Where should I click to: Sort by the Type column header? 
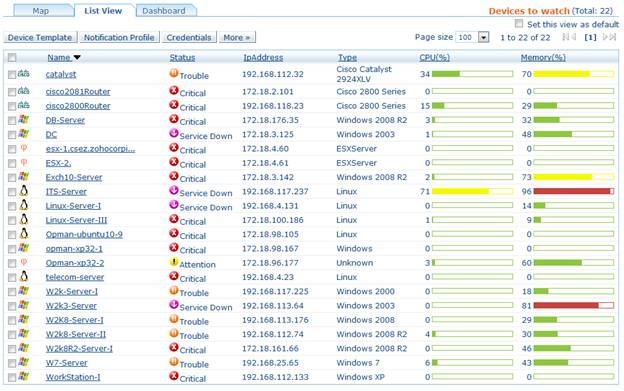347,58
